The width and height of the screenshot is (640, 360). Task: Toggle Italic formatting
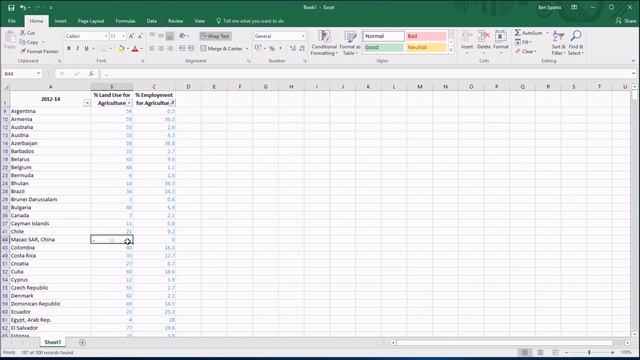pos(78,49)
